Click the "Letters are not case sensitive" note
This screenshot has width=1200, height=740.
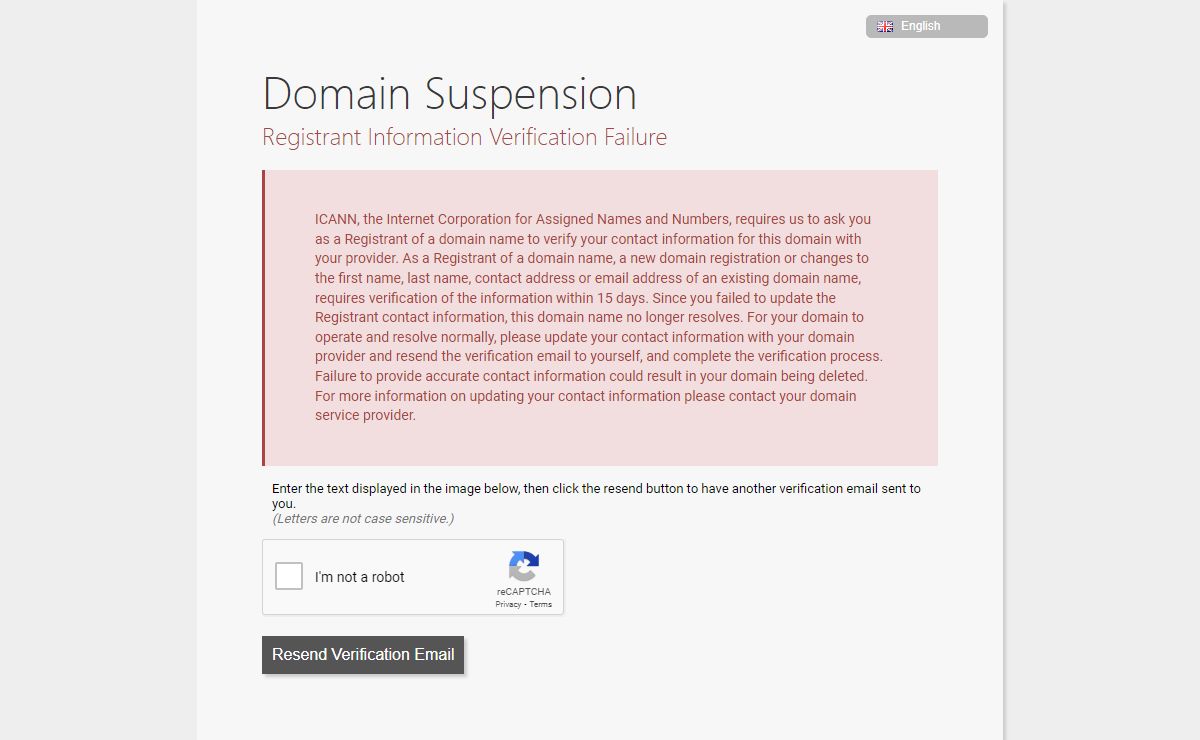pyautogui.click(x=363, y=518)
